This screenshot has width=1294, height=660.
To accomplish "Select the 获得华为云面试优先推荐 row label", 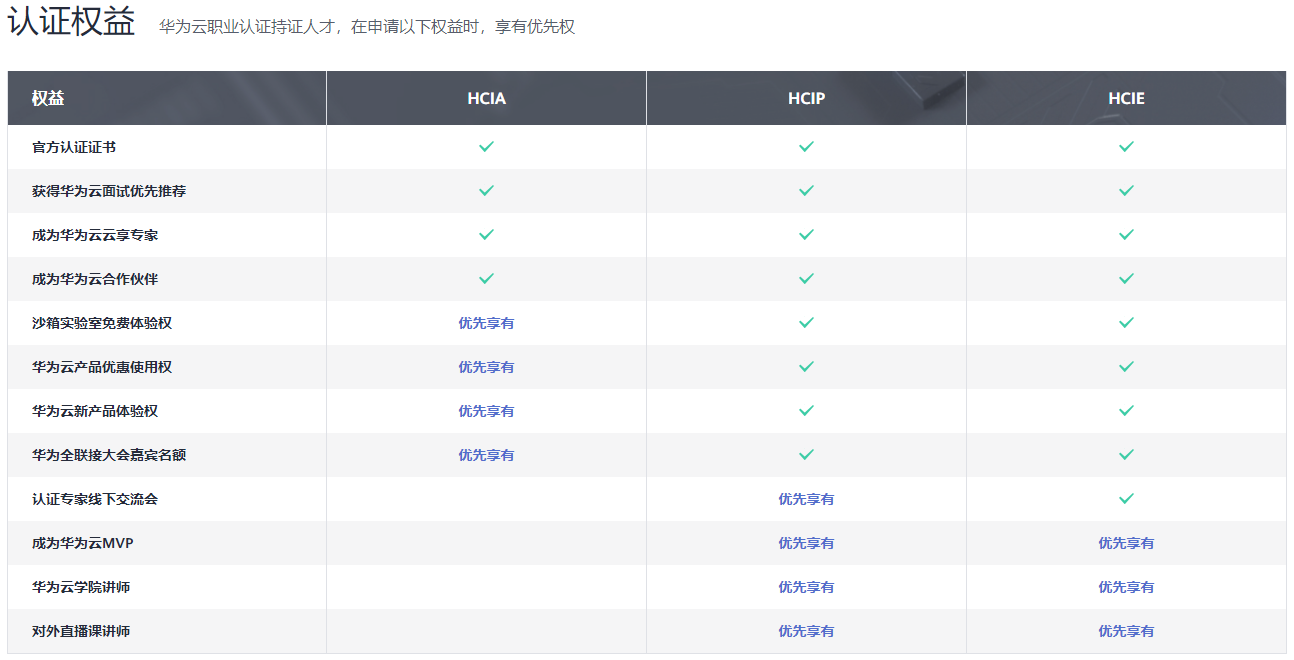I will point(109,191).
